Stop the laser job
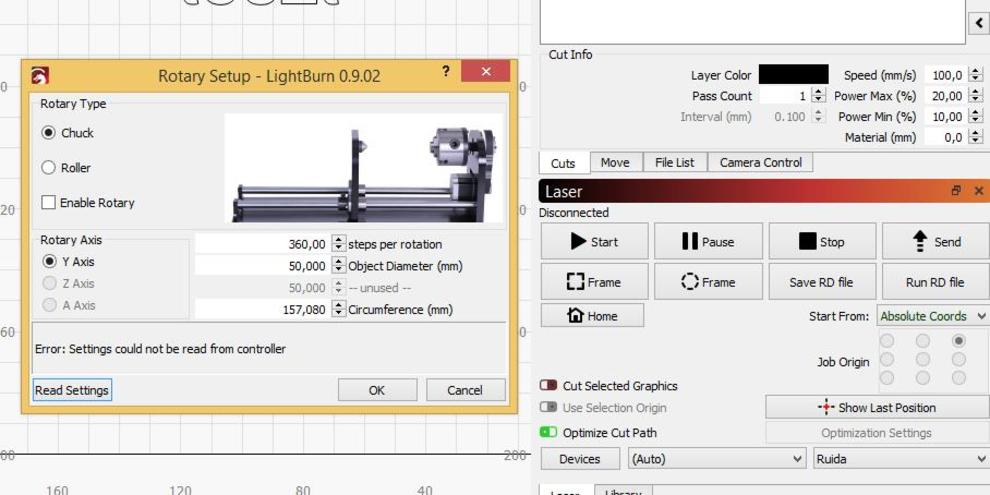This screenshot has height=495, width=990. click(822, 241)
